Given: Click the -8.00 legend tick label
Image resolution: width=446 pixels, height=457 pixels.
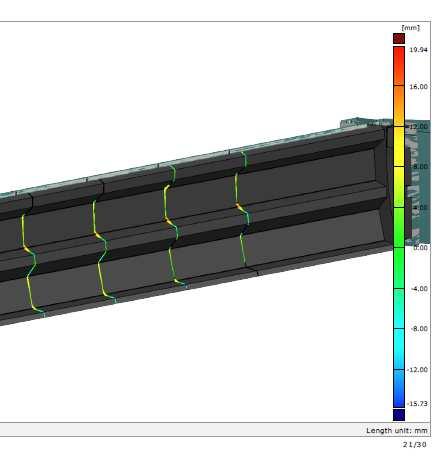Looking at the screenshot, I should (x=419, y=329).
